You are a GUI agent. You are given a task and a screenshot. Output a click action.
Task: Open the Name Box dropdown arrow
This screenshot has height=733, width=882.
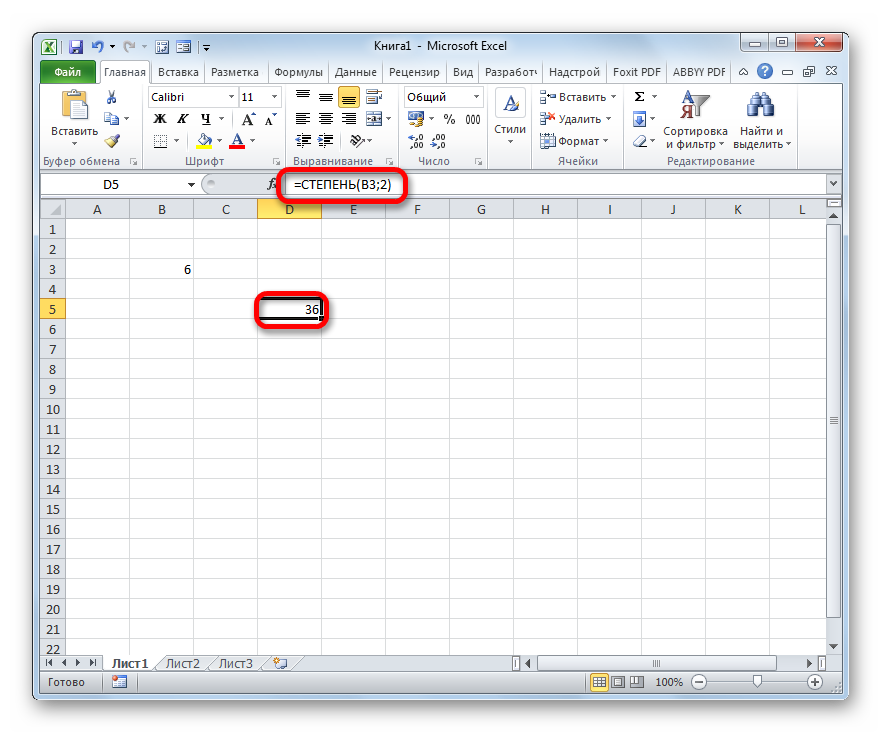(191, 185)
